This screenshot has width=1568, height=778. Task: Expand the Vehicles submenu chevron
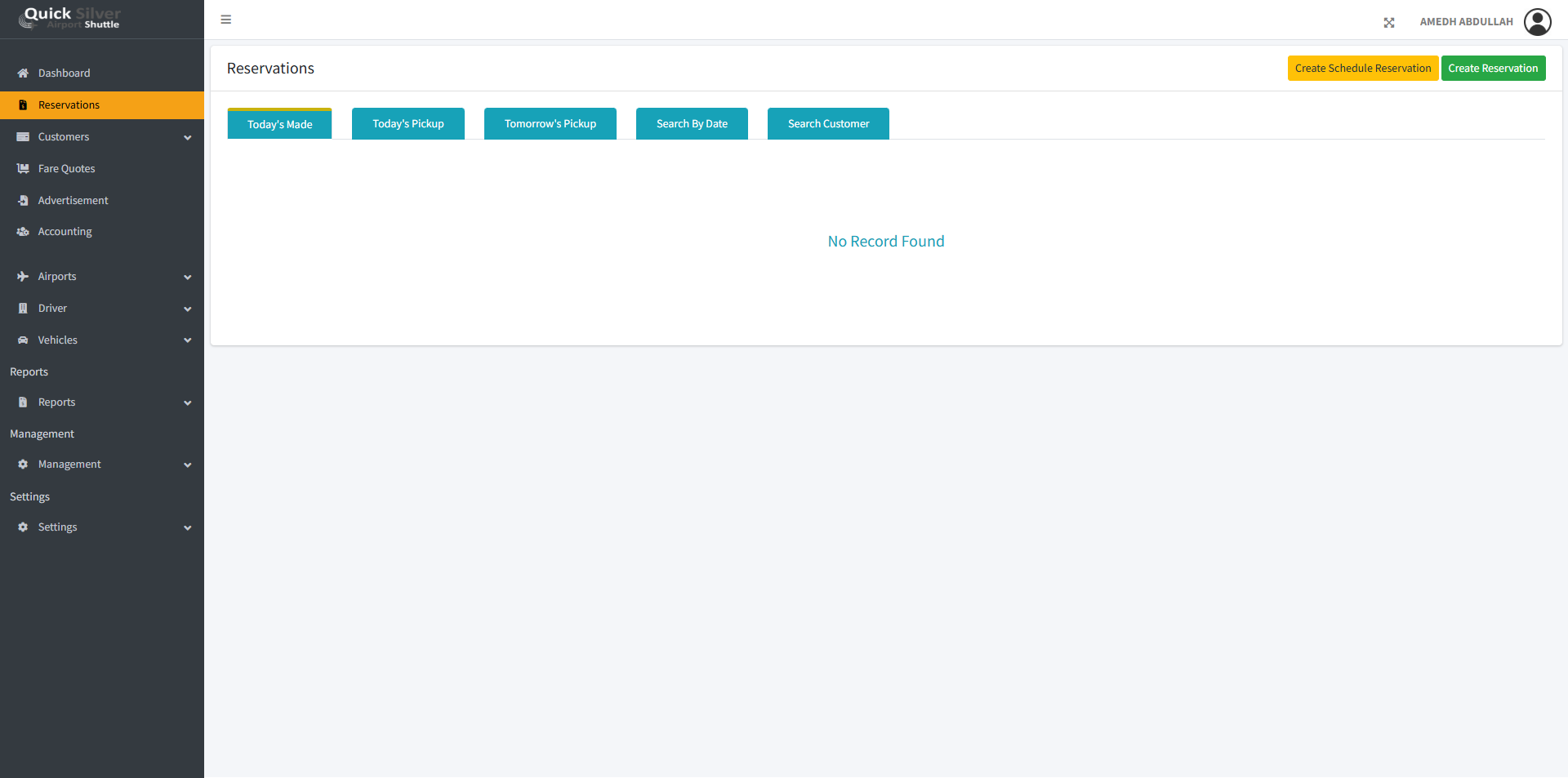click(188, 340)
